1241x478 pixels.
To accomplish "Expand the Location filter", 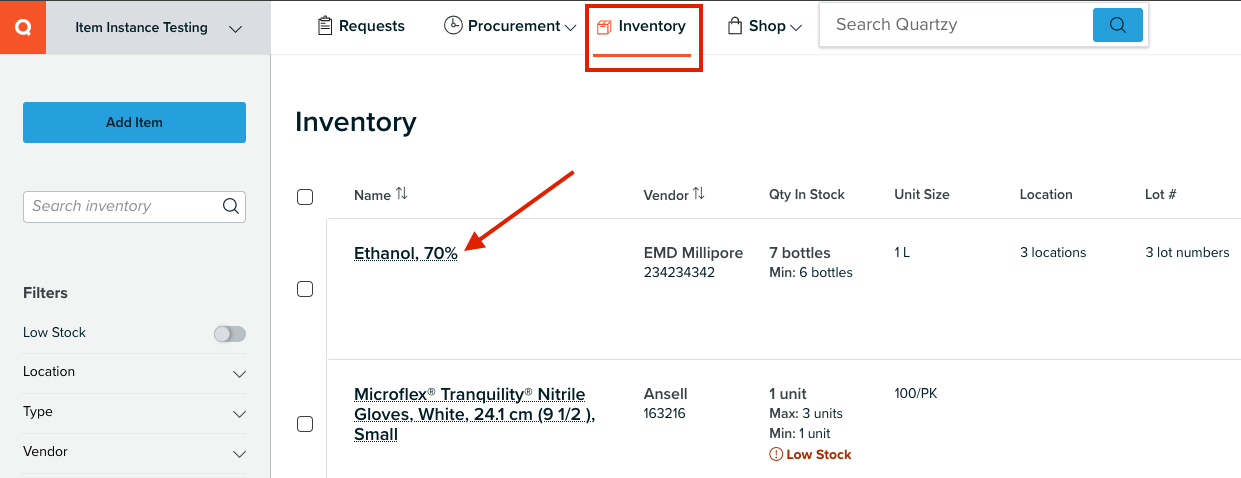I will coord(134,372).
